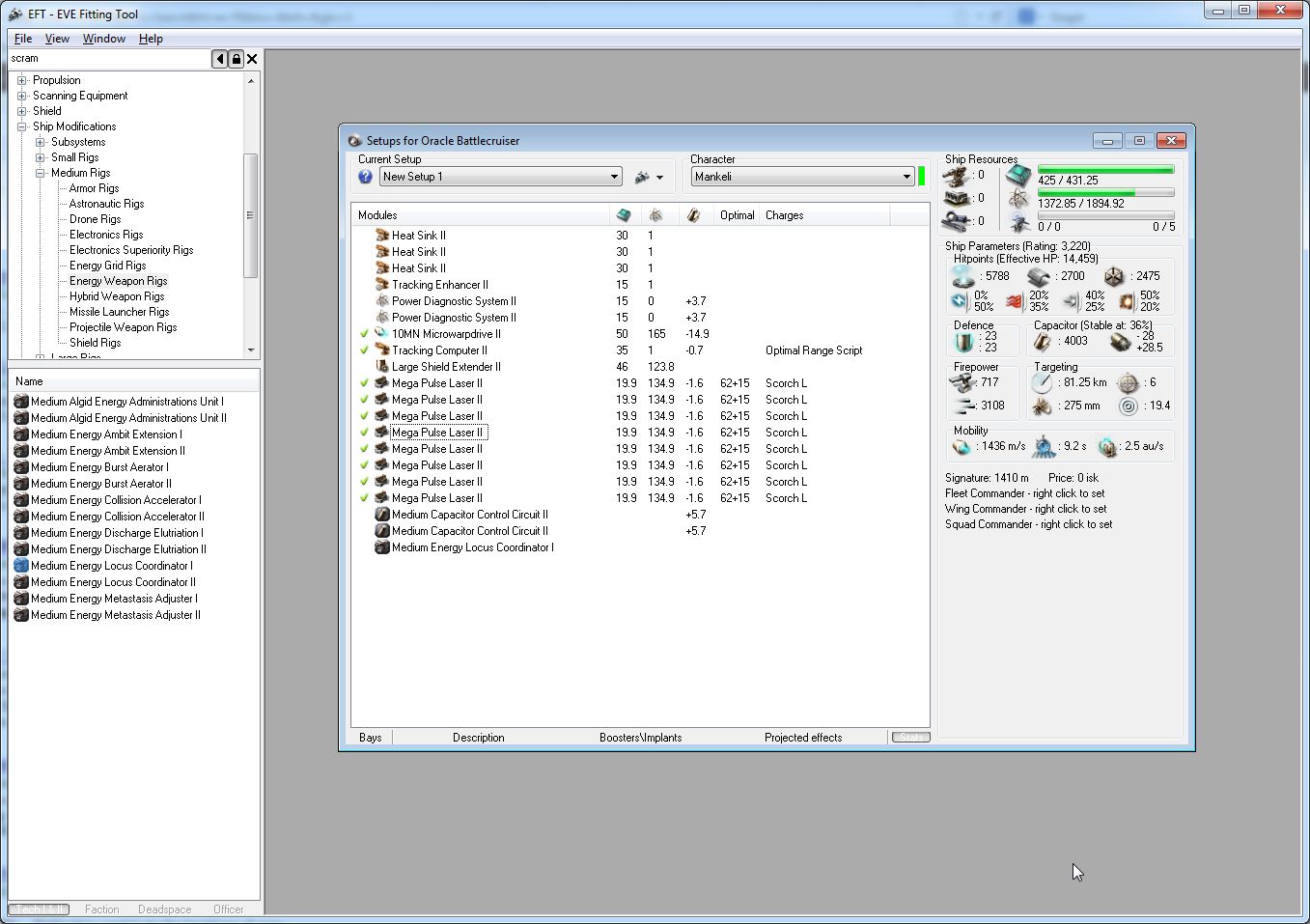Expand the Scanning Equipment tree node
The height and width of the screenshot is (924, 1310).
point(22,96)
